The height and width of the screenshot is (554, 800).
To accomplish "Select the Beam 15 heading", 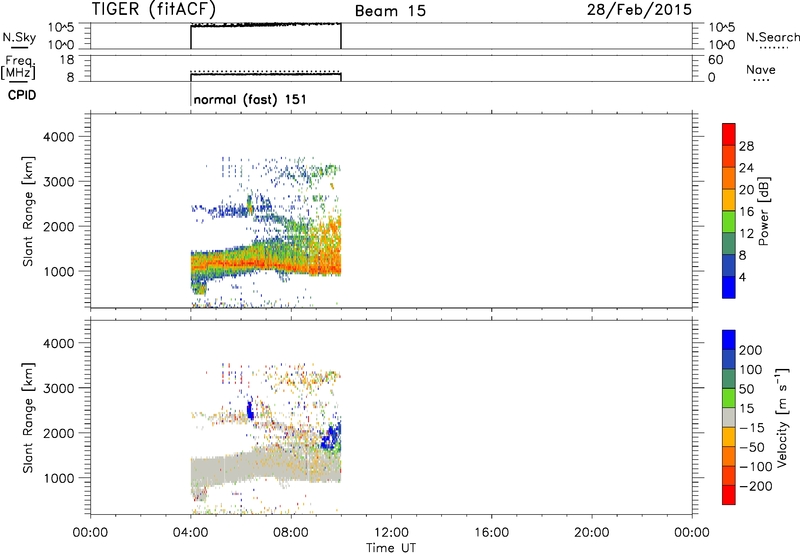I will [x=390, y=11].
